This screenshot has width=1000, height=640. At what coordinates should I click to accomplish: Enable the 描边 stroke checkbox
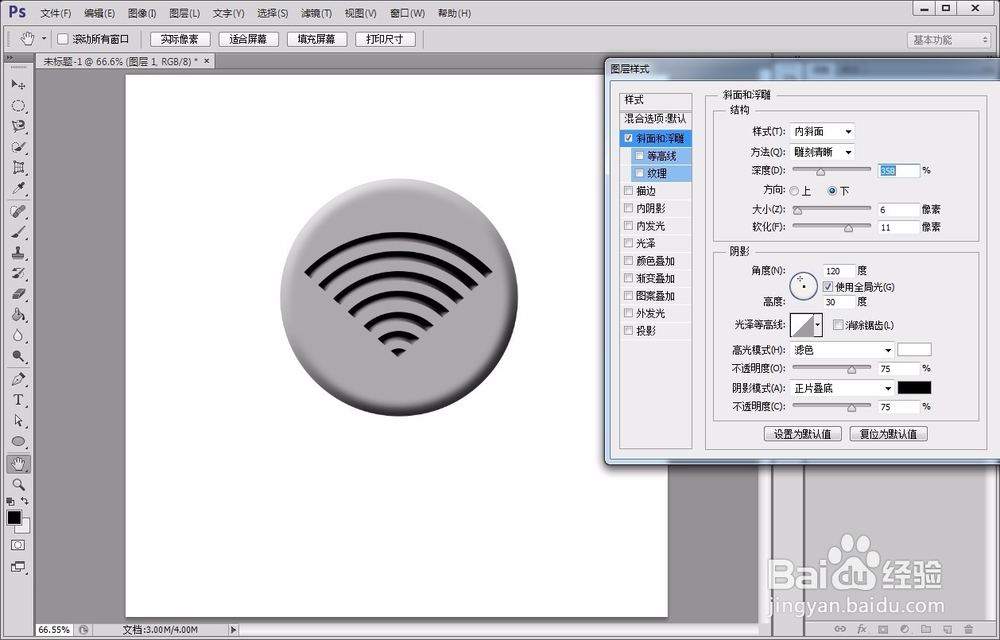(x=629, y=191)
